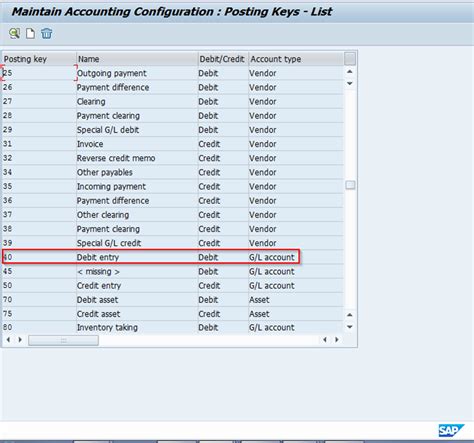Select the Special G/L debit cell
The height and width of the screenshot is (443, 474).
(137, 130)
